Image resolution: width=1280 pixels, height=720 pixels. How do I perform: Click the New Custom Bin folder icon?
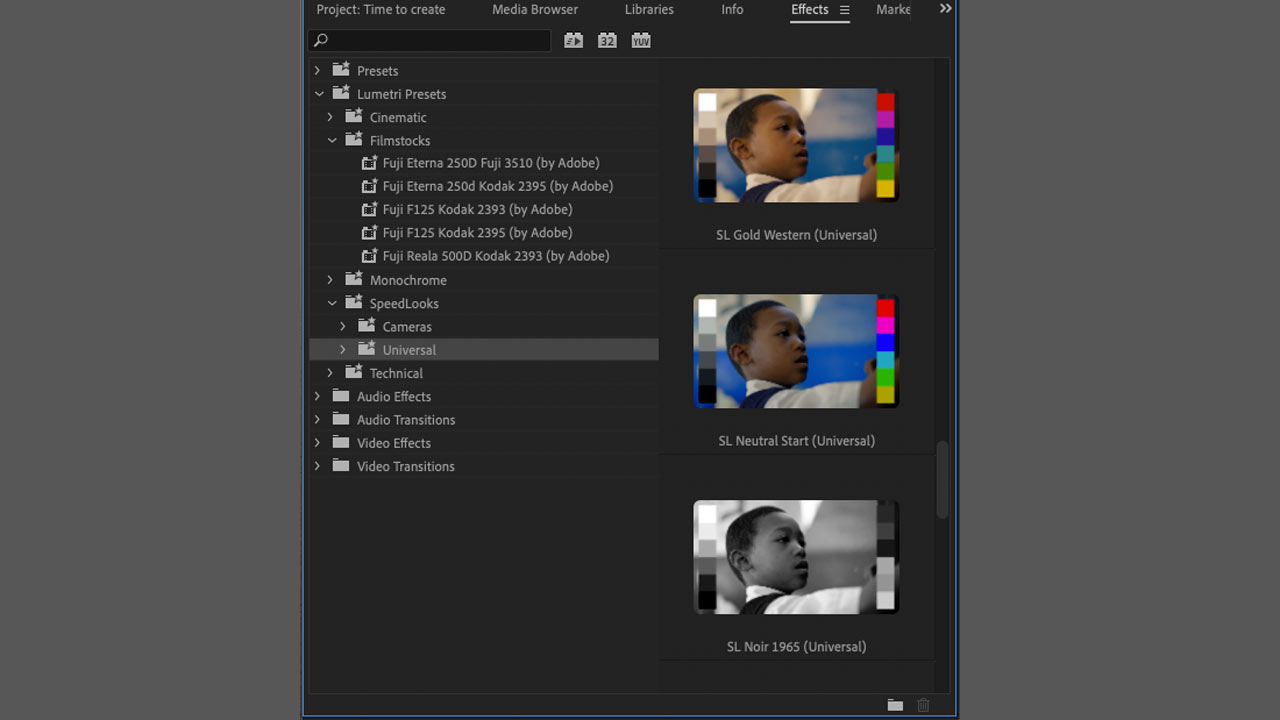tap(895, 705)
